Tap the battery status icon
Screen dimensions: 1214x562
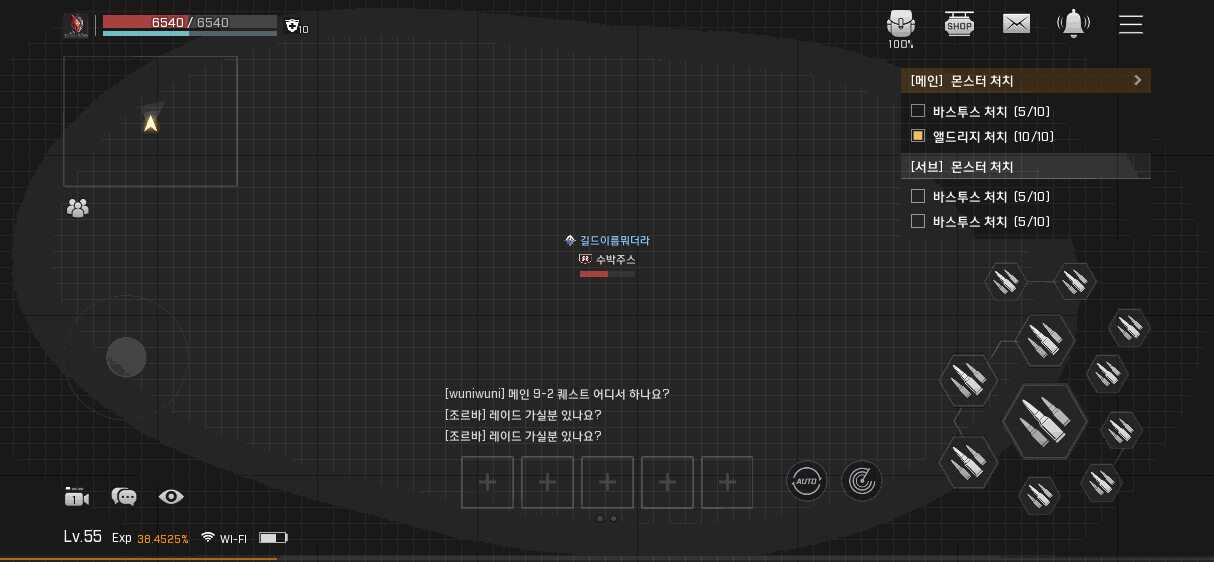[273, 538]
